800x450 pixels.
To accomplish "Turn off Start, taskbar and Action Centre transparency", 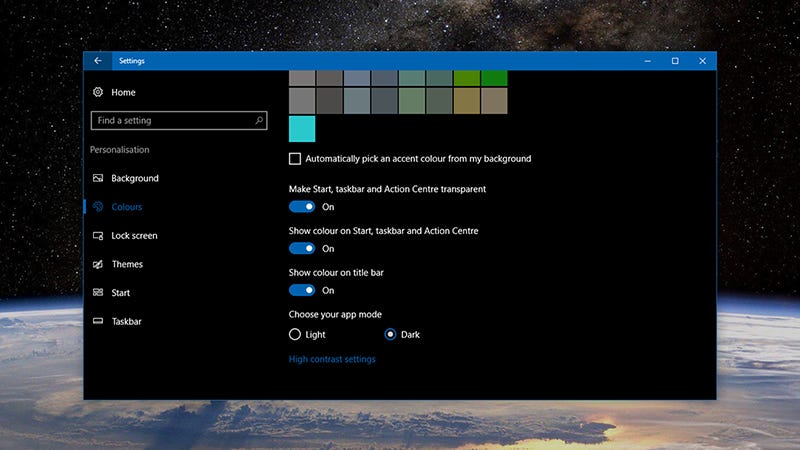I will click(x=302, y=207).
